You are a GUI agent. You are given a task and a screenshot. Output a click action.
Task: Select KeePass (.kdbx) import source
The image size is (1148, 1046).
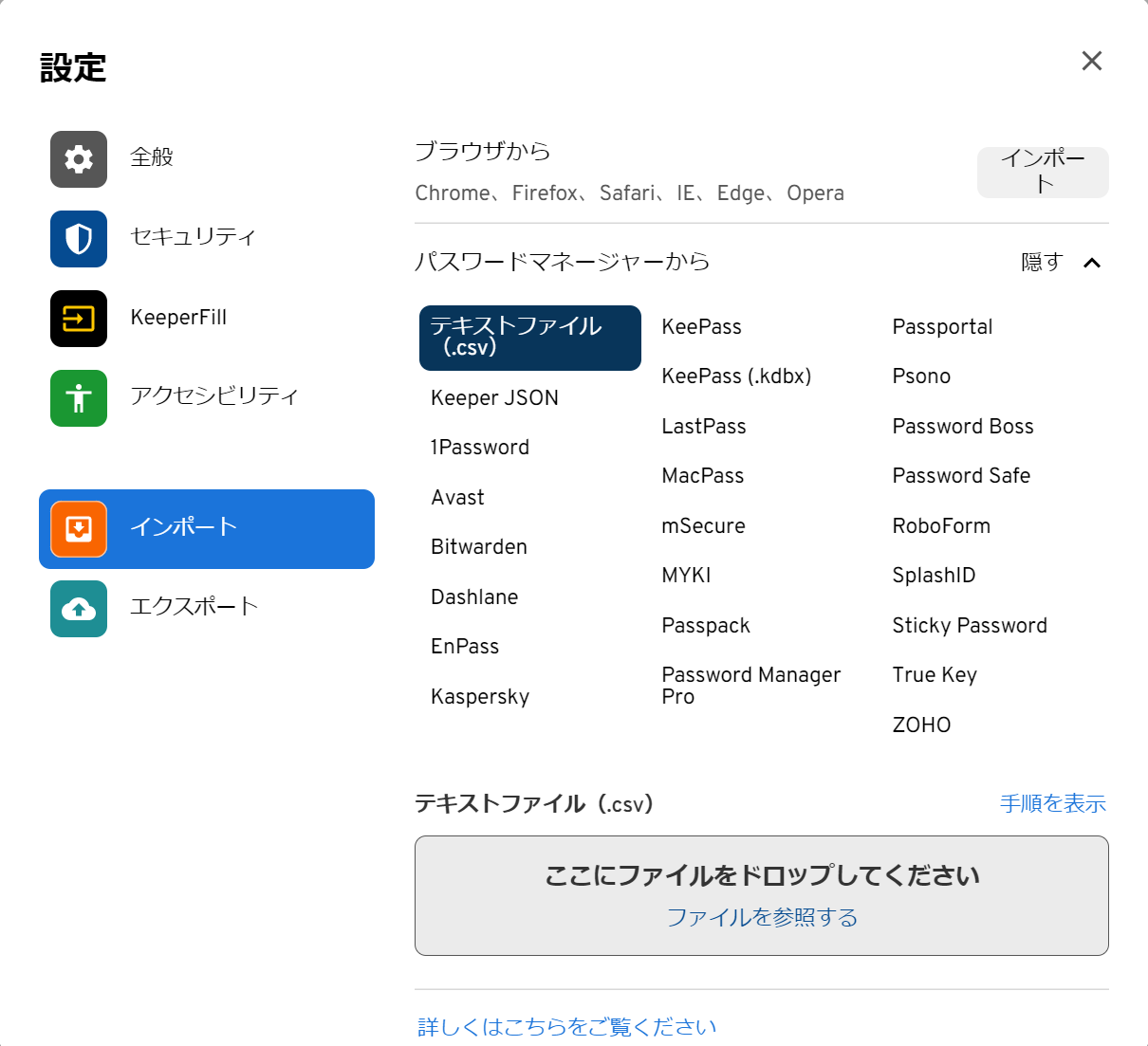[736, 376]
